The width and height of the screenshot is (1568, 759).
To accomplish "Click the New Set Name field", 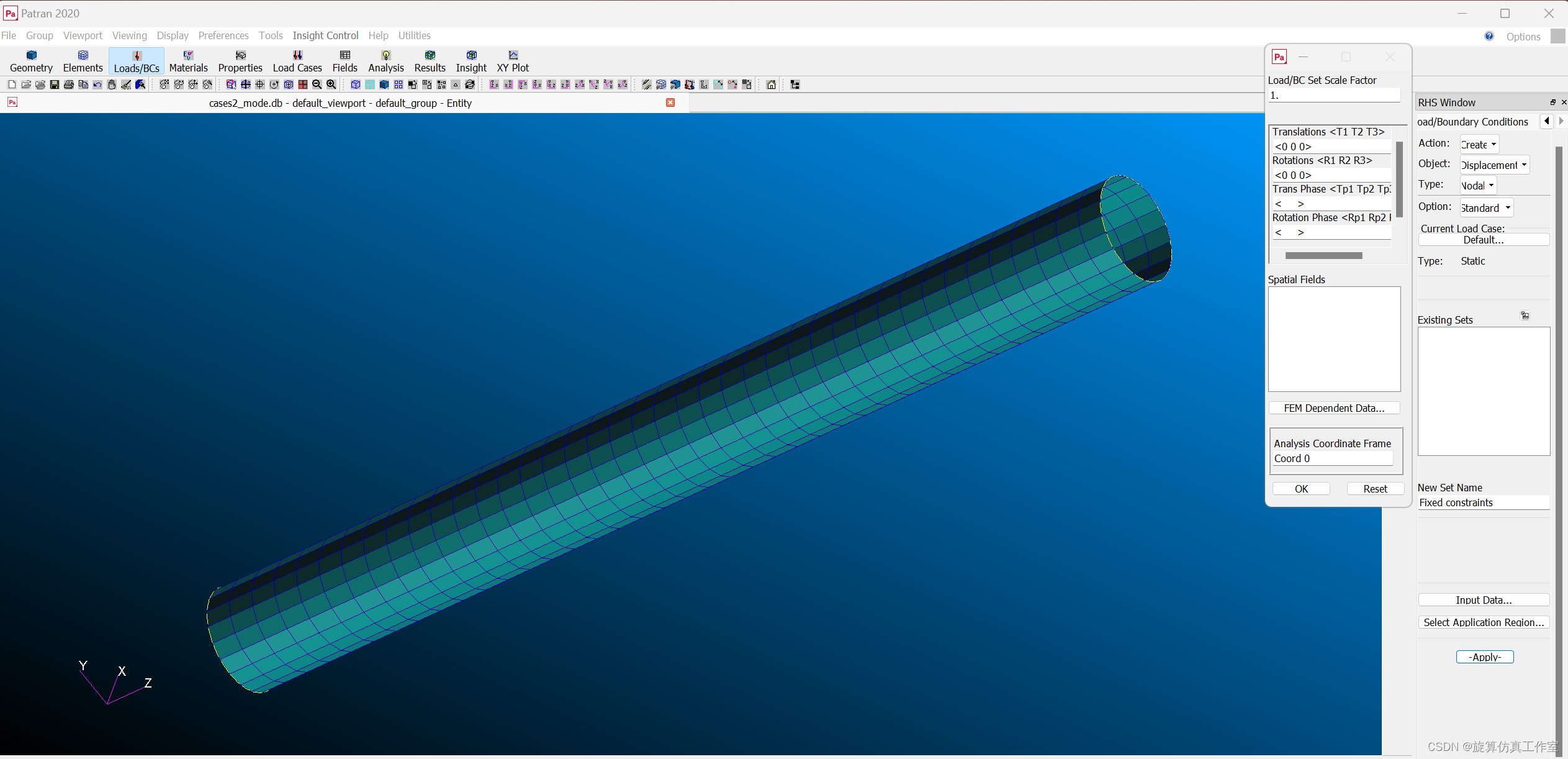I will point(1484,502).
